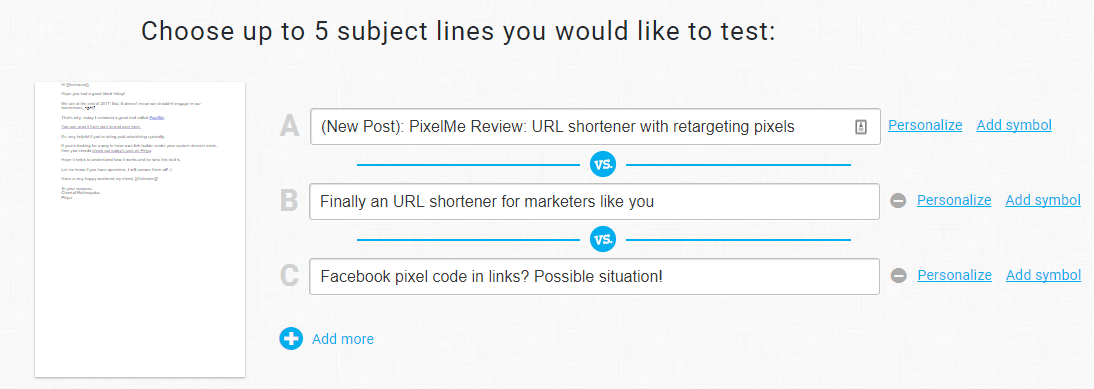The image size is (1094, 389).
Task: Click the contact card icon in field A
Action: [861, 127]
